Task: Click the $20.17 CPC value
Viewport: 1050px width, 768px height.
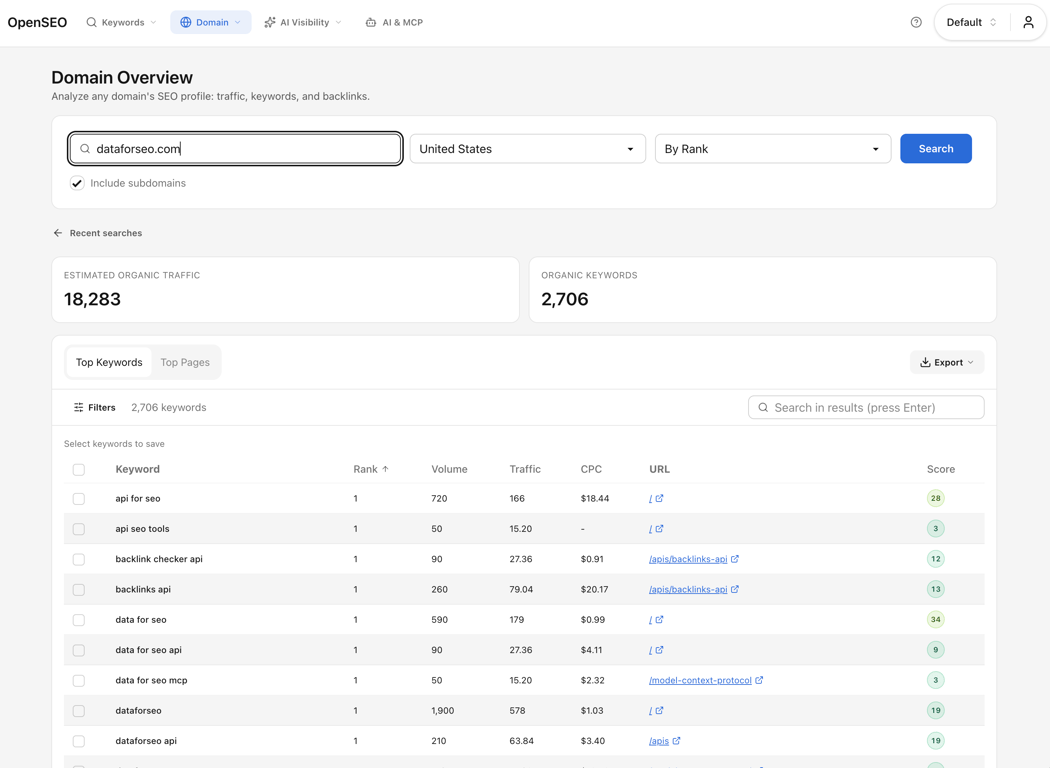Action: click(x=595, y=589)
